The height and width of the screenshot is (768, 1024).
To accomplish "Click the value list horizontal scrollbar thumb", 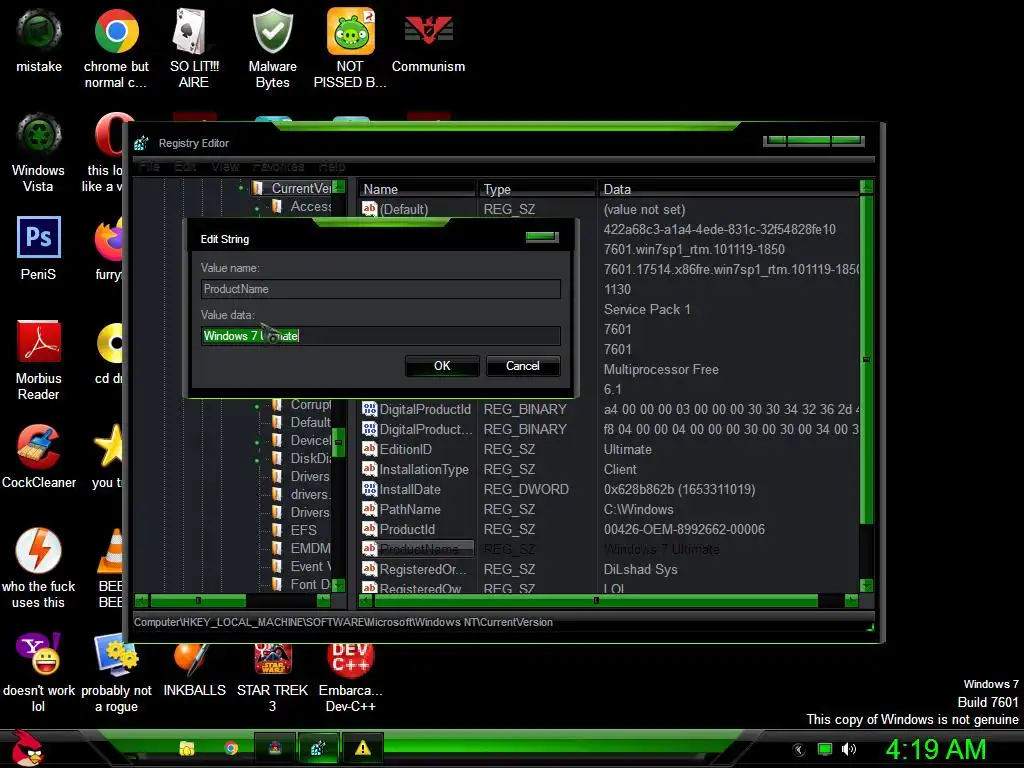I will [x=596, y=600].
